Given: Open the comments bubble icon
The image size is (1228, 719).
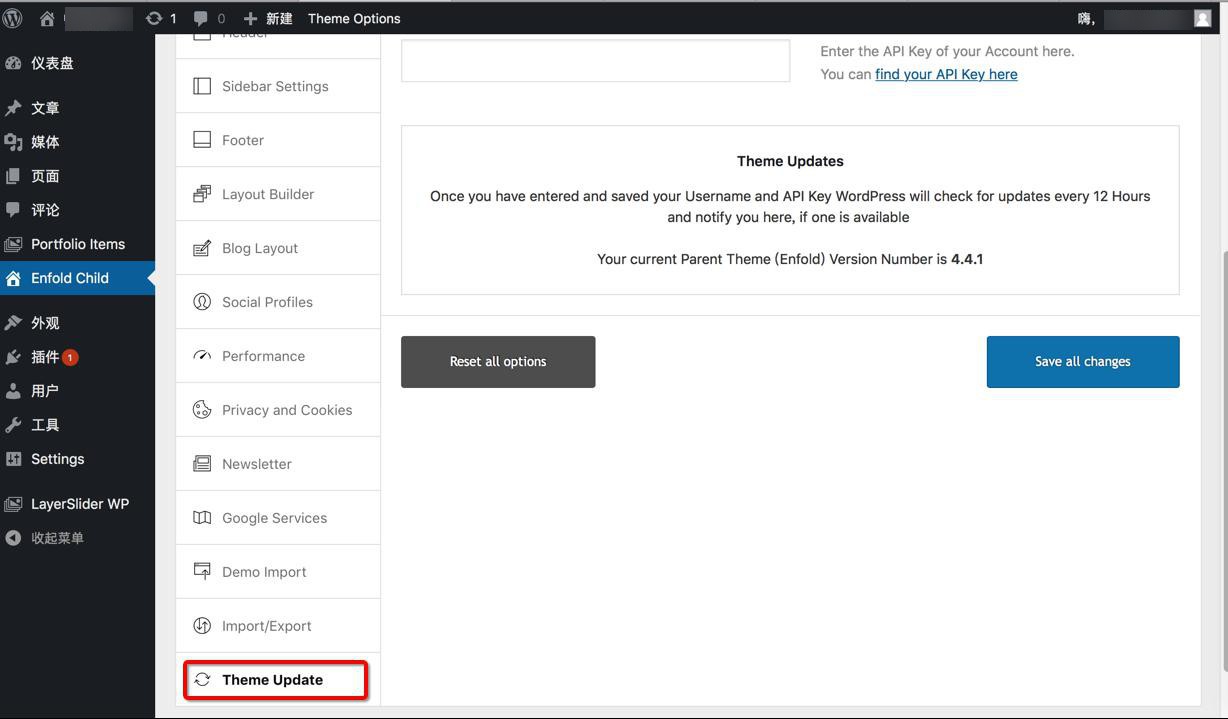Looking at the screenshot, I should (200, 18).
